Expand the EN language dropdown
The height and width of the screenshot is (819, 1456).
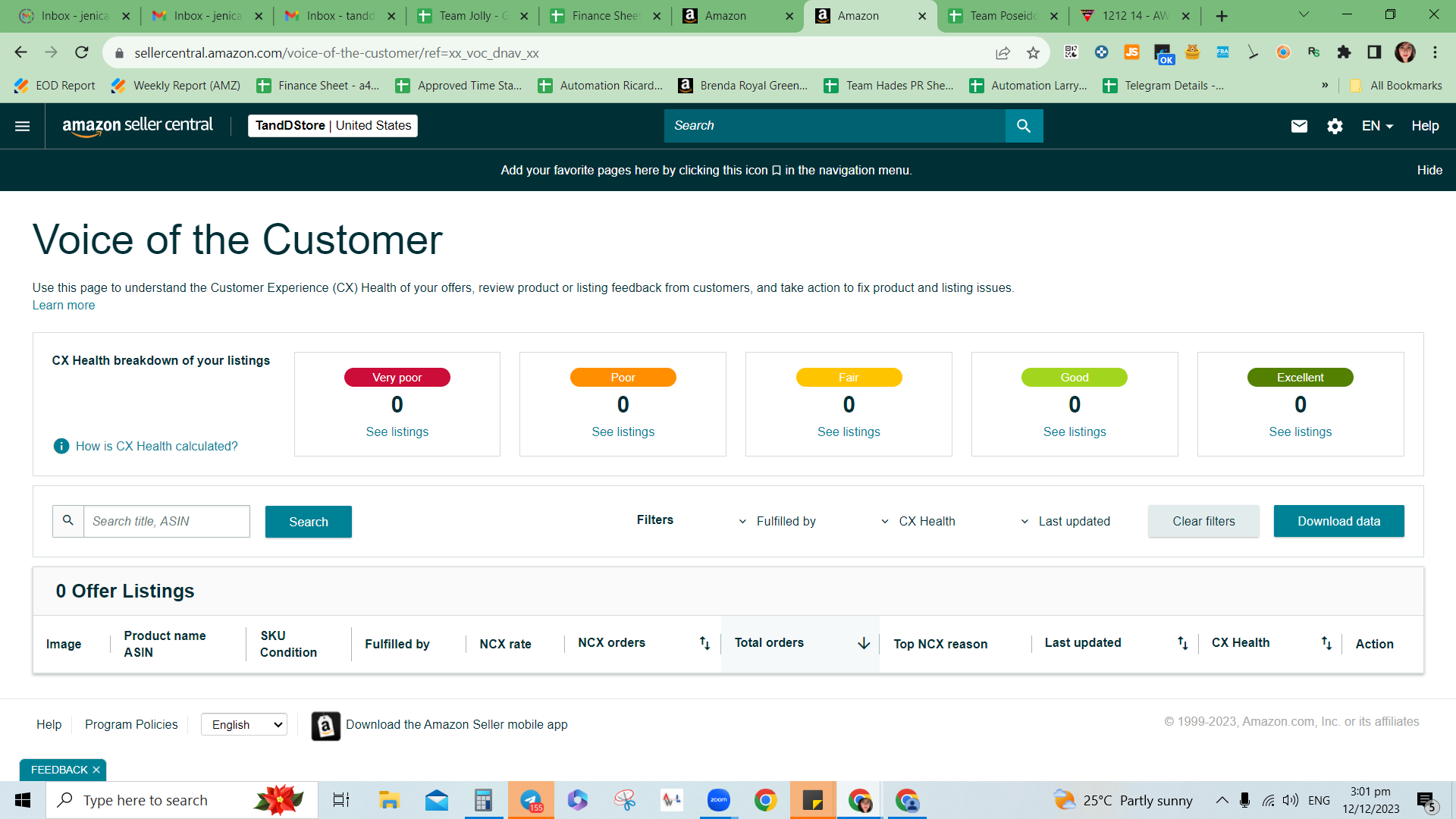[1377, 126]
